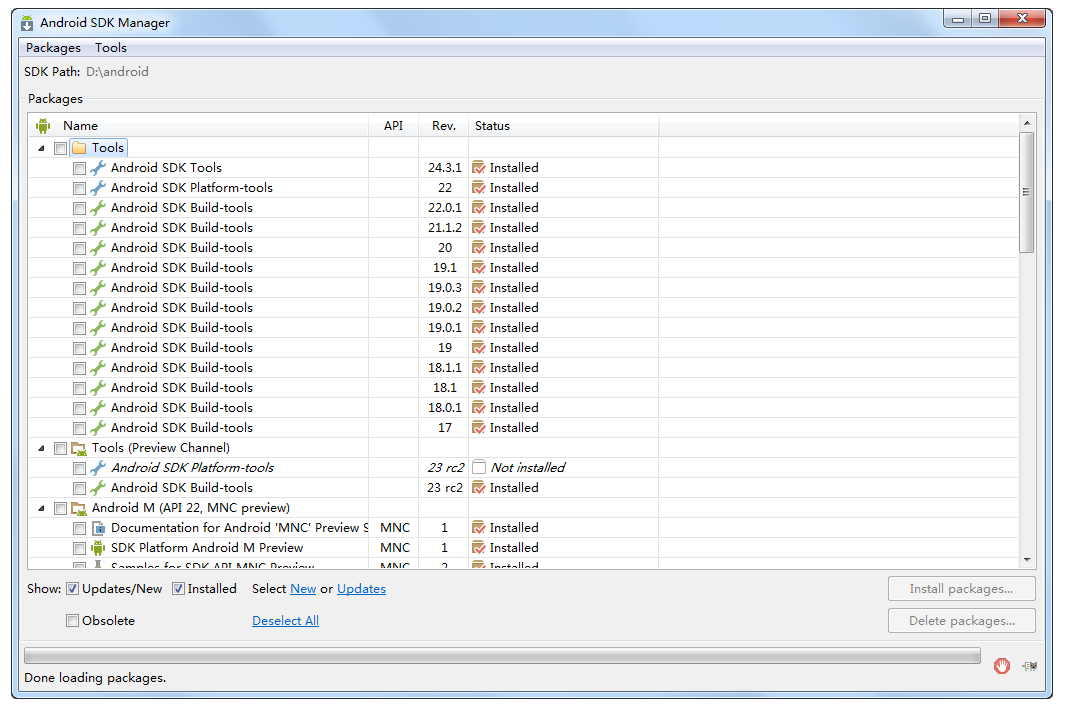Click the wrench icon for Build-tools 23 rc2
This screenshot has height=710, width=1066.
point(98,488)
